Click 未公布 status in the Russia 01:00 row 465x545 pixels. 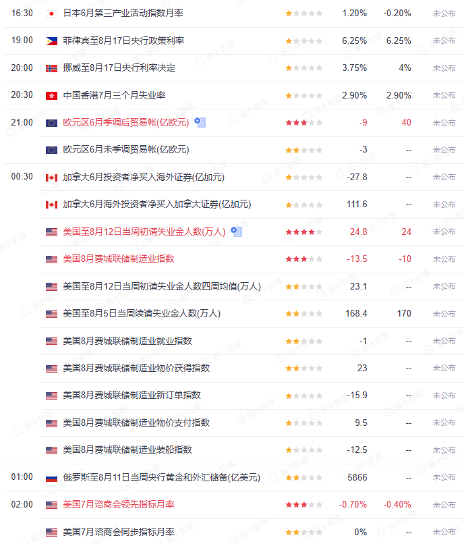(444, 478)
